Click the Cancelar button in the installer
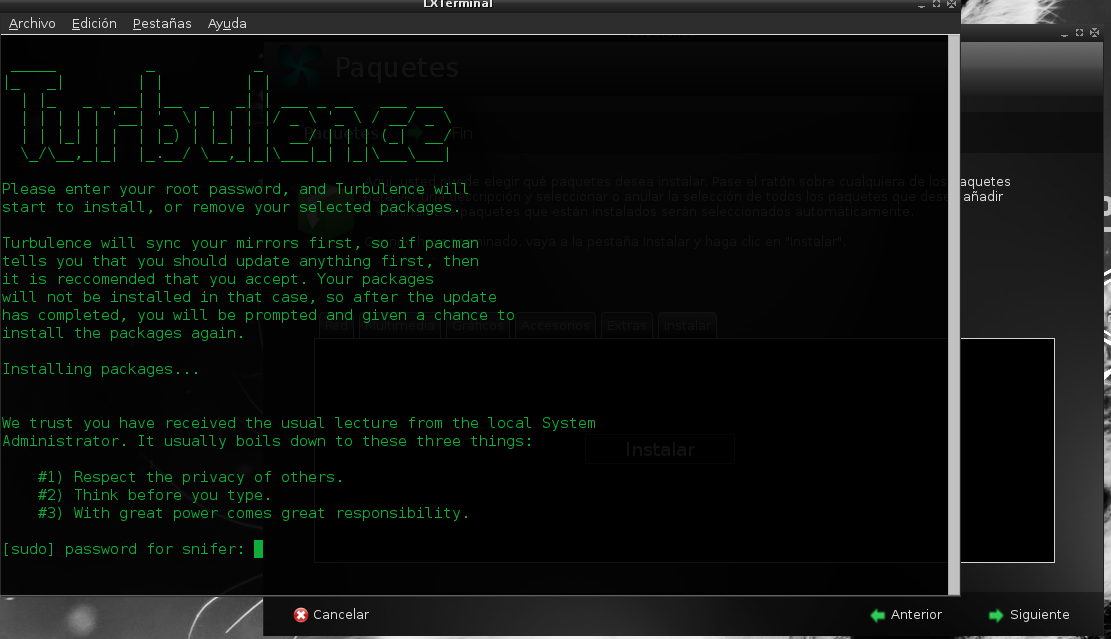The width and height of the screenshot is (1111, 639). coord(332,615)
